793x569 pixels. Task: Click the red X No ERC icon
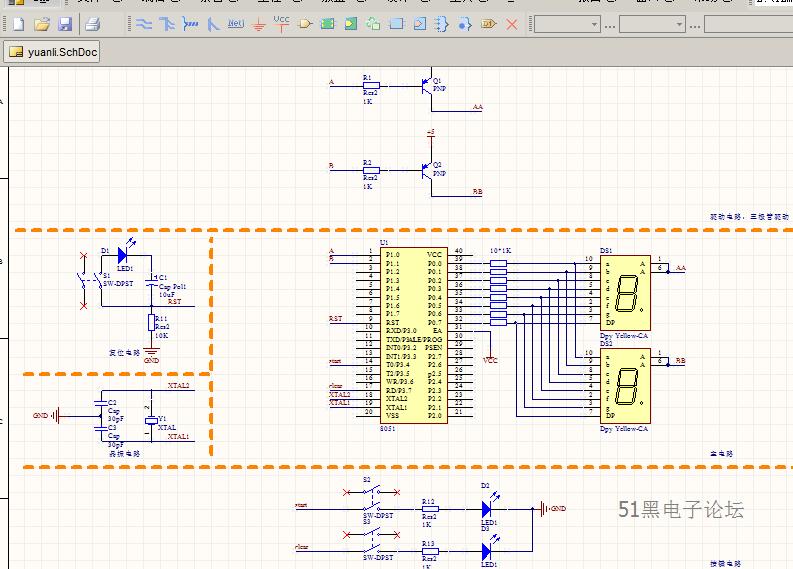click(x=512, y=23)
